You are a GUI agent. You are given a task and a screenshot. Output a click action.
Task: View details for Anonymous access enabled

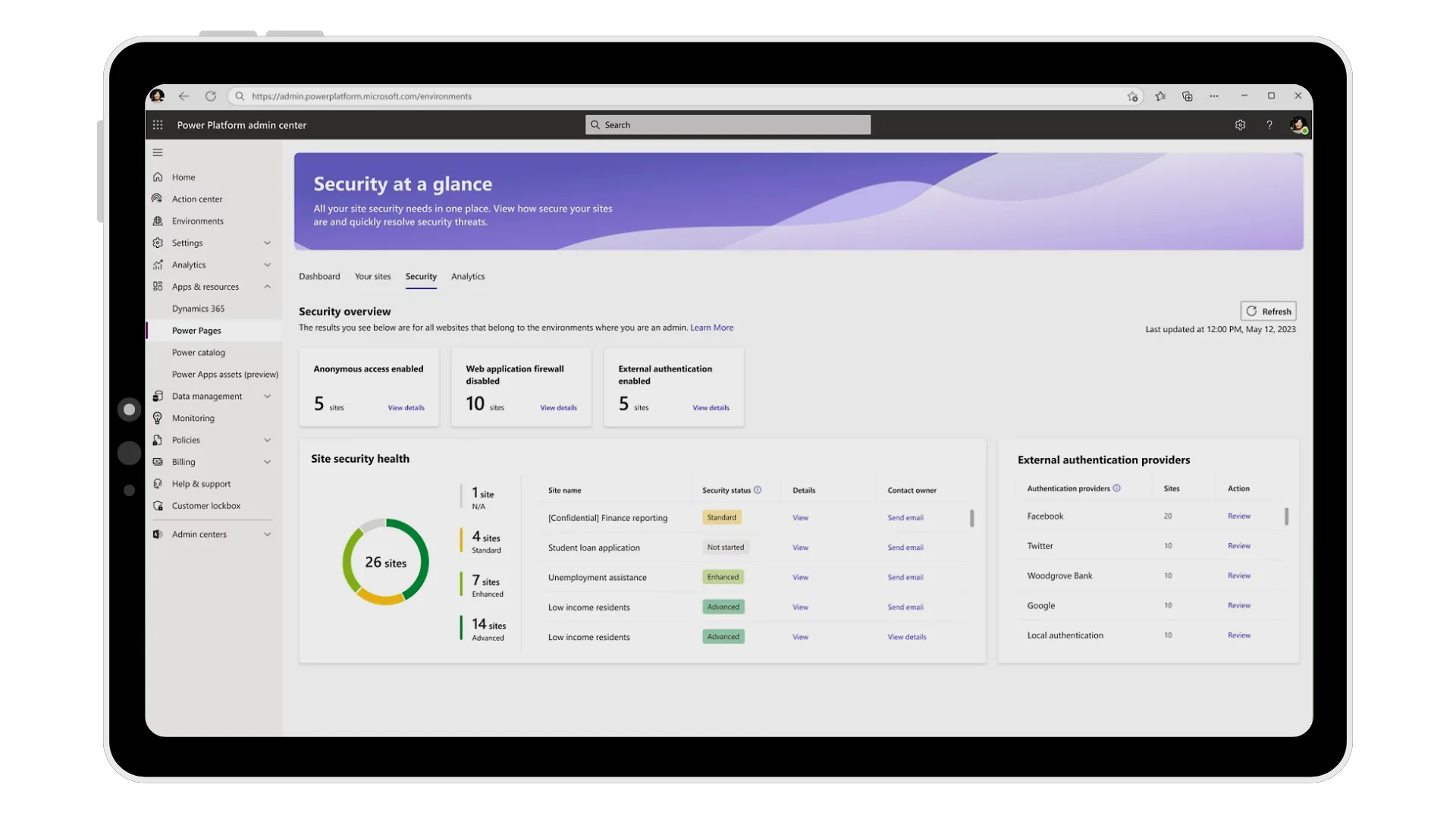tap(406, 408)
